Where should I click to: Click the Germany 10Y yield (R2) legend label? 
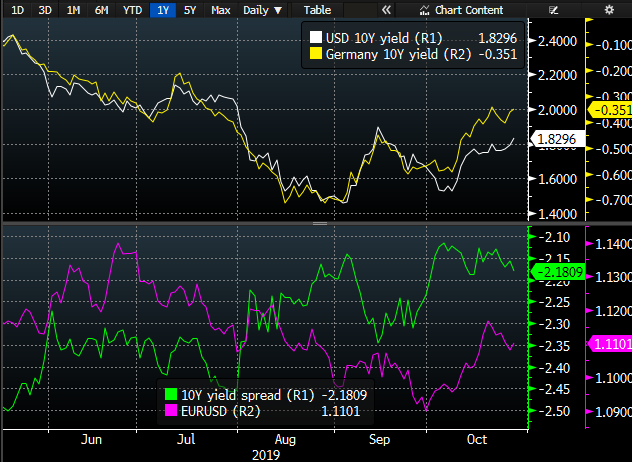point(398,54)
